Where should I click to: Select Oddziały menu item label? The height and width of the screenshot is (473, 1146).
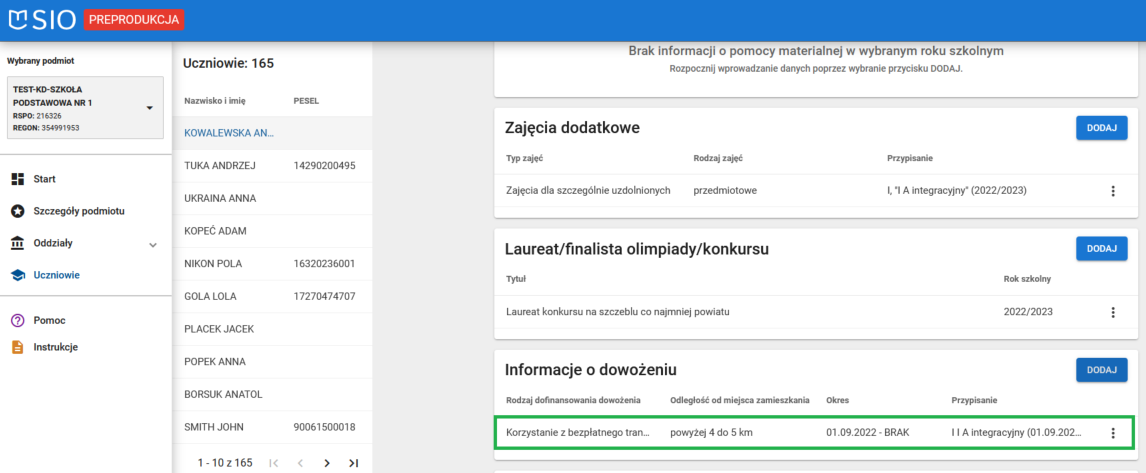(x=53, y=243)
